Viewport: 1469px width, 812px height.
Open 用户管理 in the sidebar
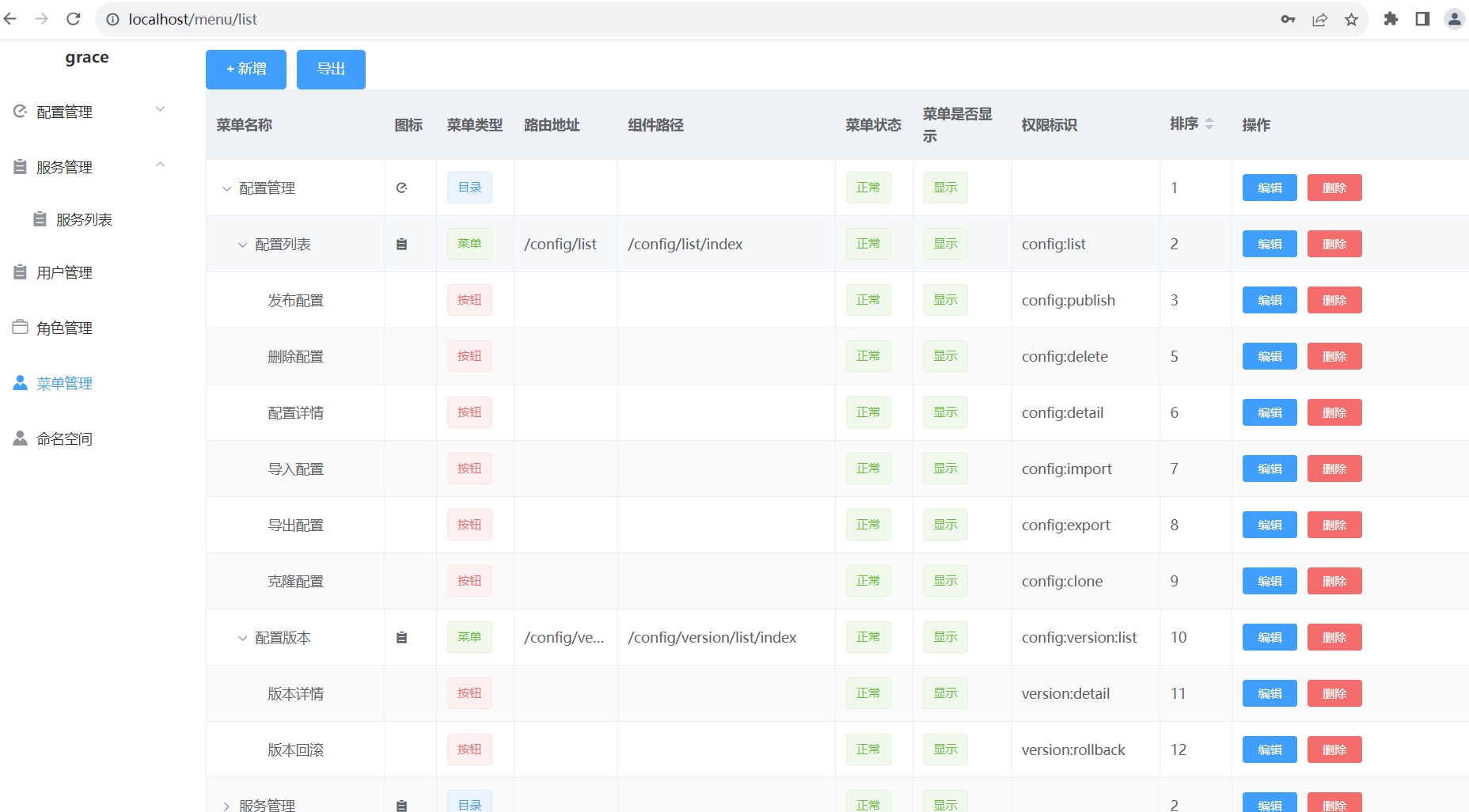click(x=64, y=273)
